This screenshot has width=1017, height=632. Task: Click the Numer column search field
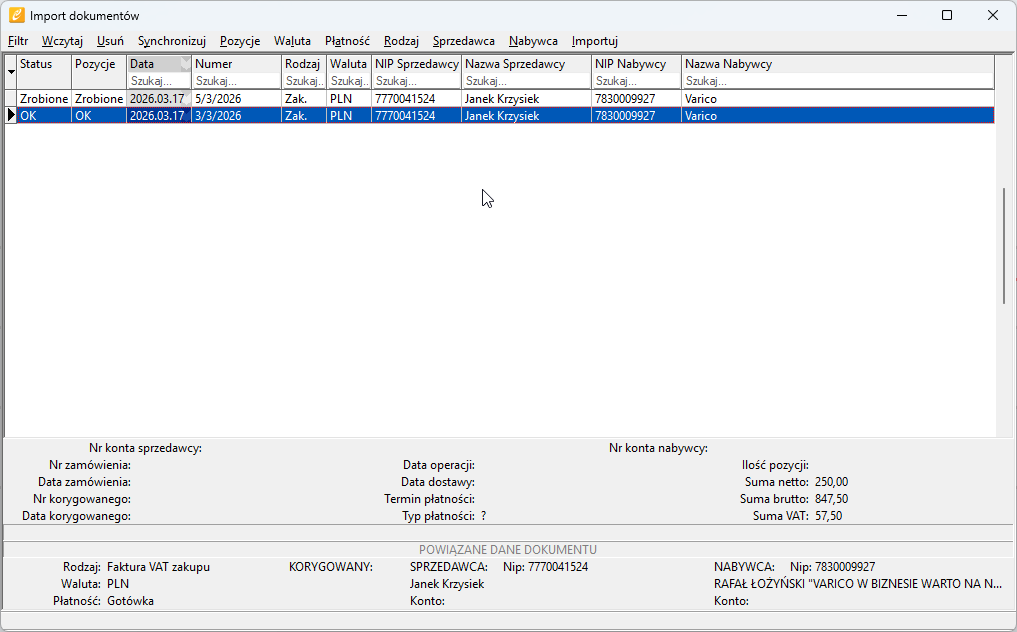click(x=236, y=81)
